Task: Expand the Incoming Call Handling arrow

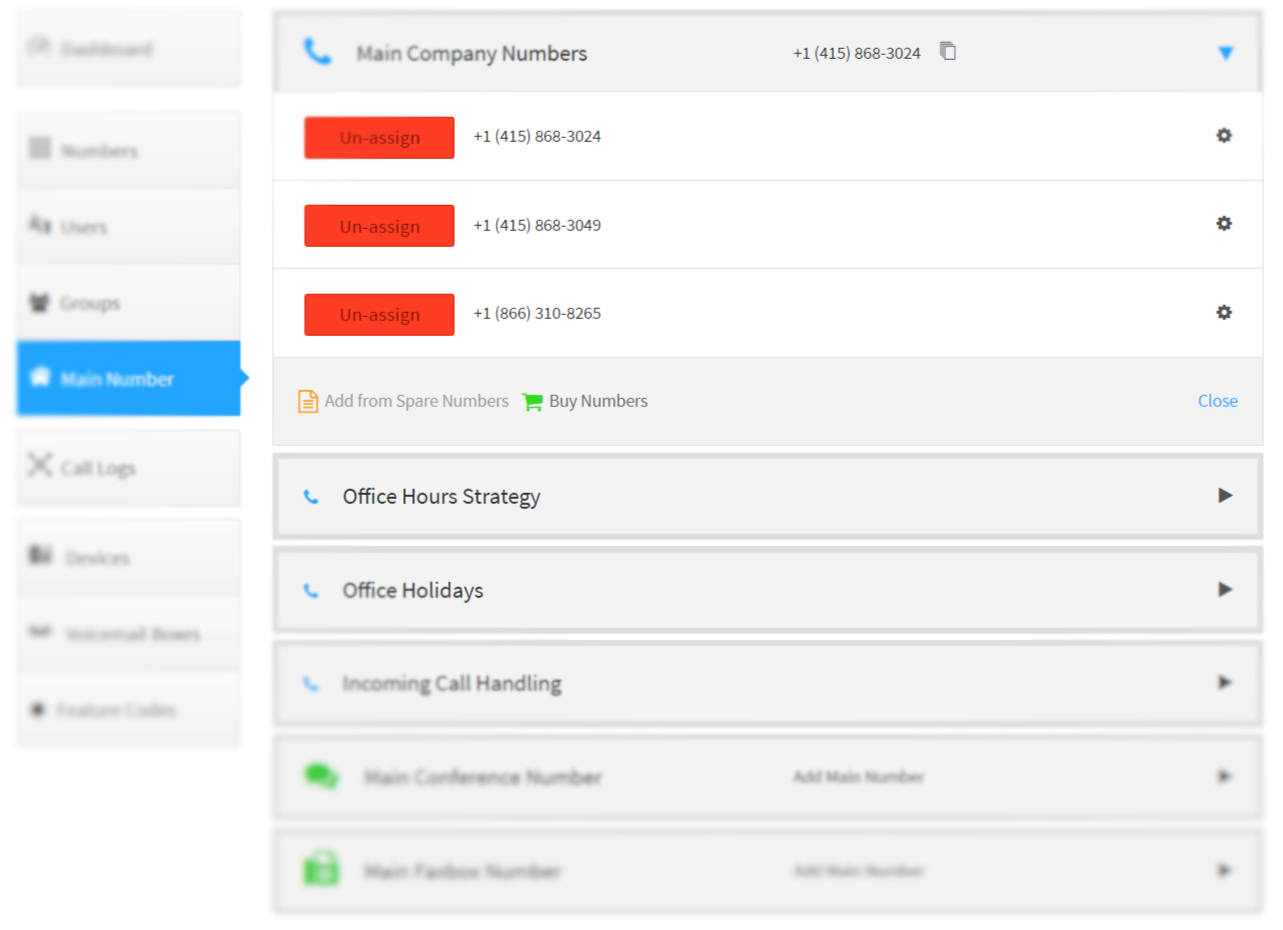Action: click(1225, 682)
